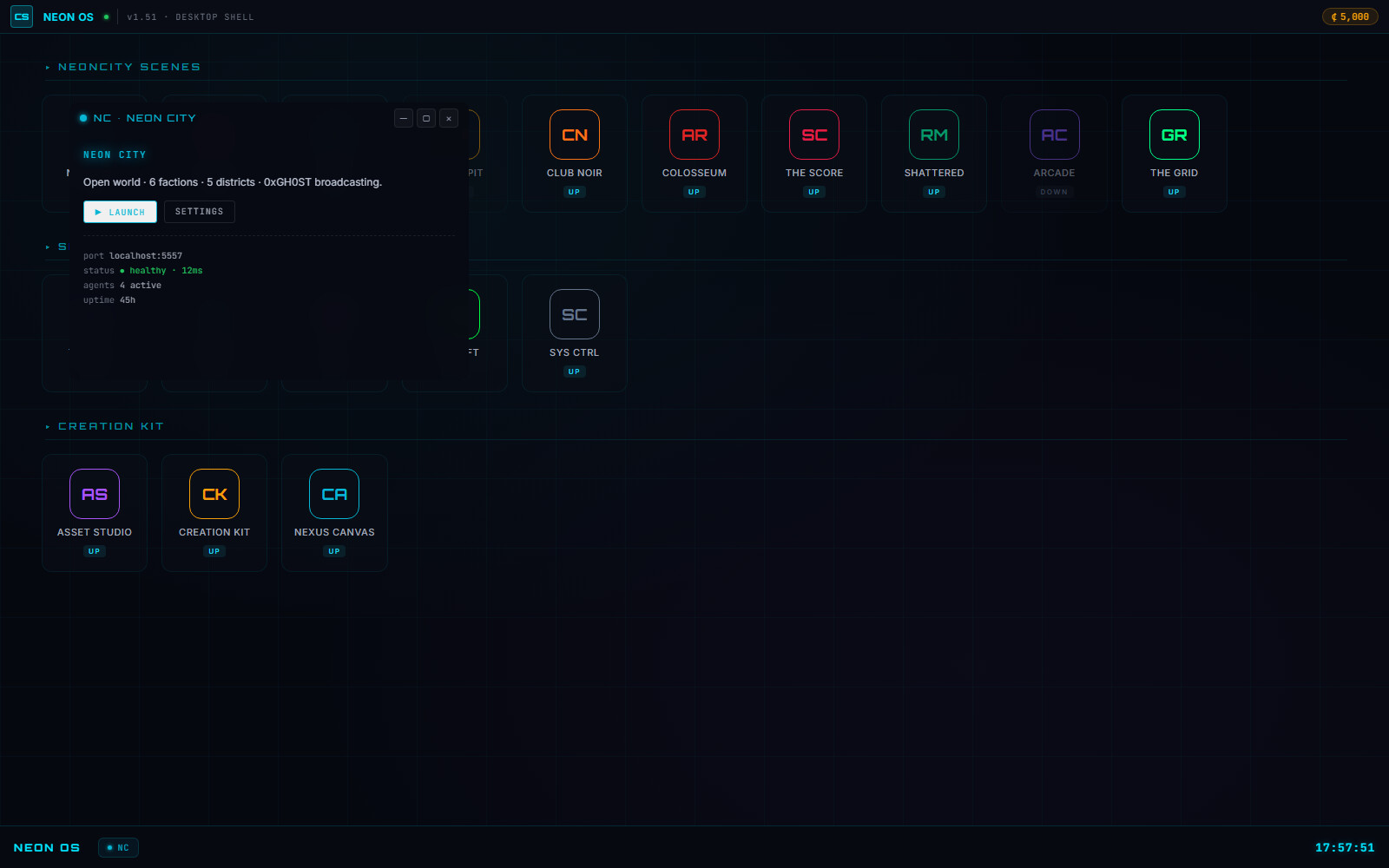Click the Colosseum label
Screen dimensions: 1389x868
pos(694,173)
